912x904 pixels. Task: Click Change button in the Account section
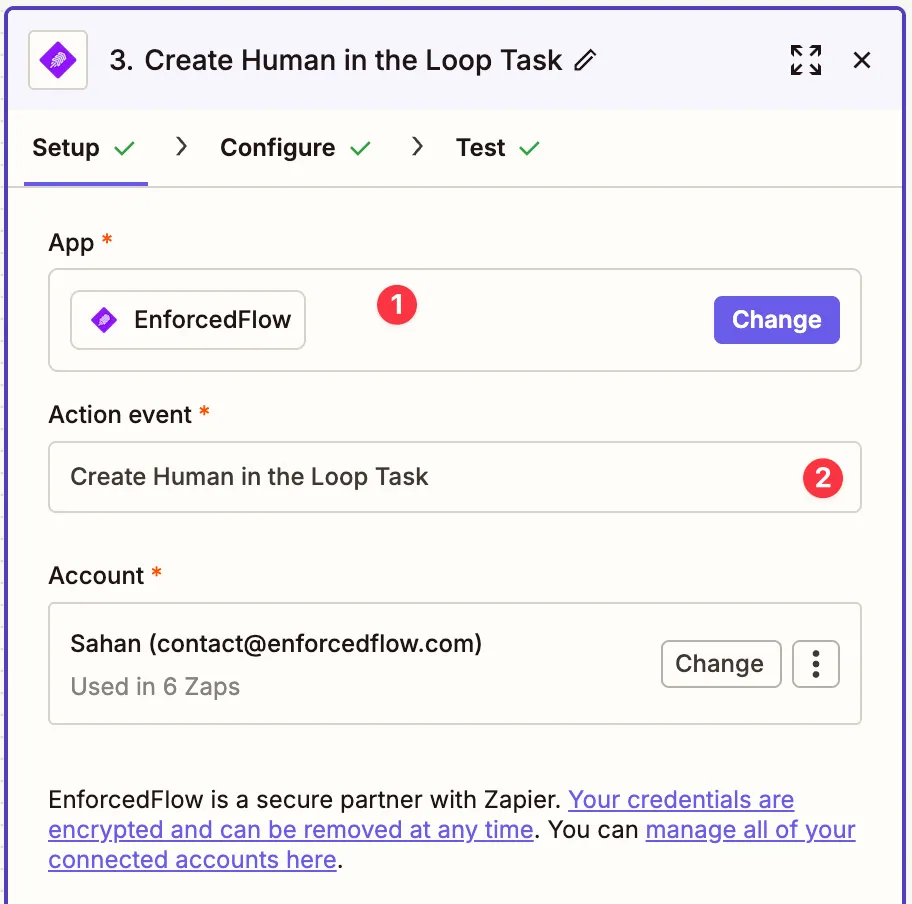click(x=720, y=664)
